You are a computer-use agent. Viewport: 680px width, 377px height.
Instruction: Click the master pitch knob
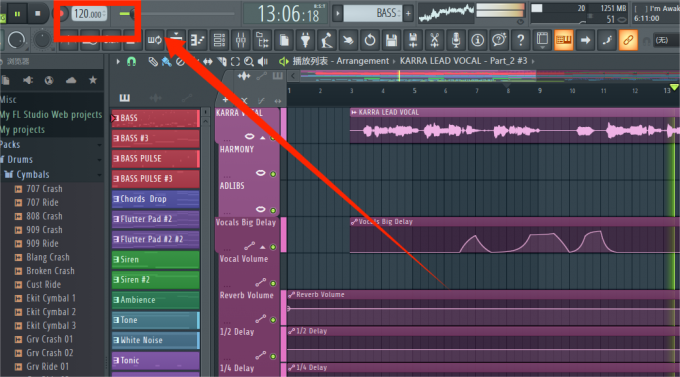[42, 40]
